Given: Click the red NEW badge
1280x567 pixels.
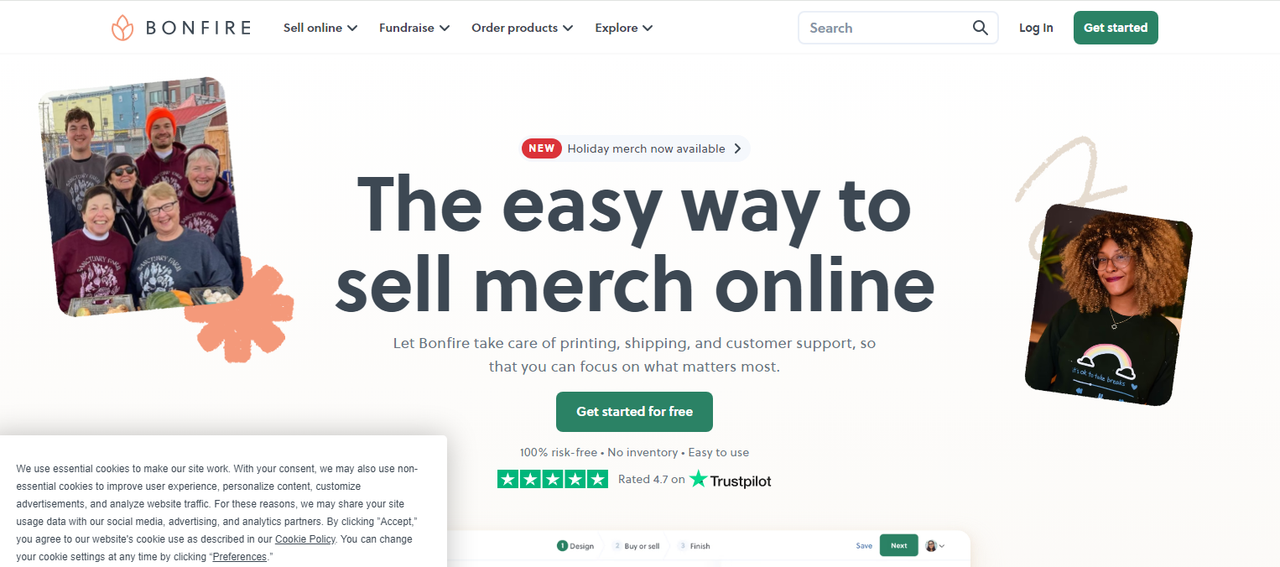Looking at the screenshot, I should tap(541, 148).
